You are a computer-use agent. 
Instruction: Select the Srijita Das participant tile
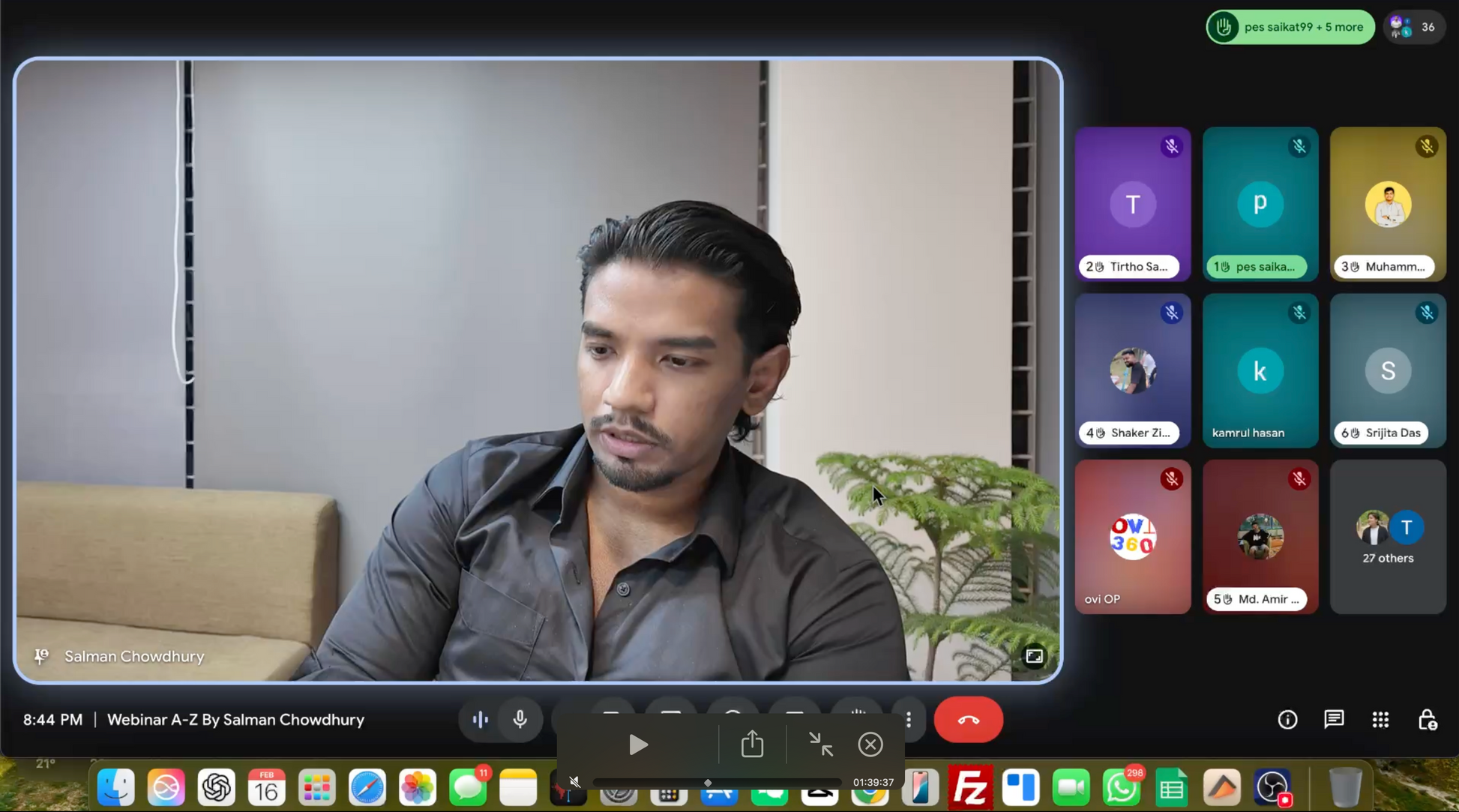pyautogui.click(x=1388, y=370)
